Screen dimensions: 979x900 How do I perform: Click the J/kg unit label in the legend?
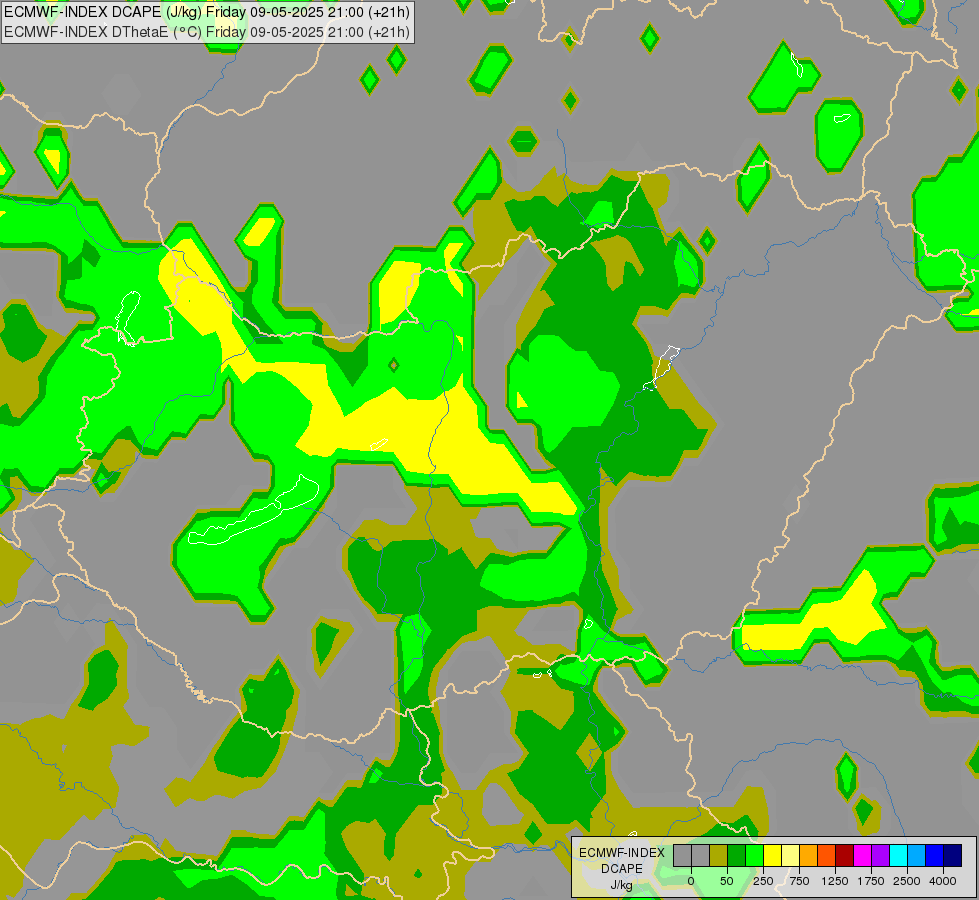pyautogui.click(x=621, y=885)
